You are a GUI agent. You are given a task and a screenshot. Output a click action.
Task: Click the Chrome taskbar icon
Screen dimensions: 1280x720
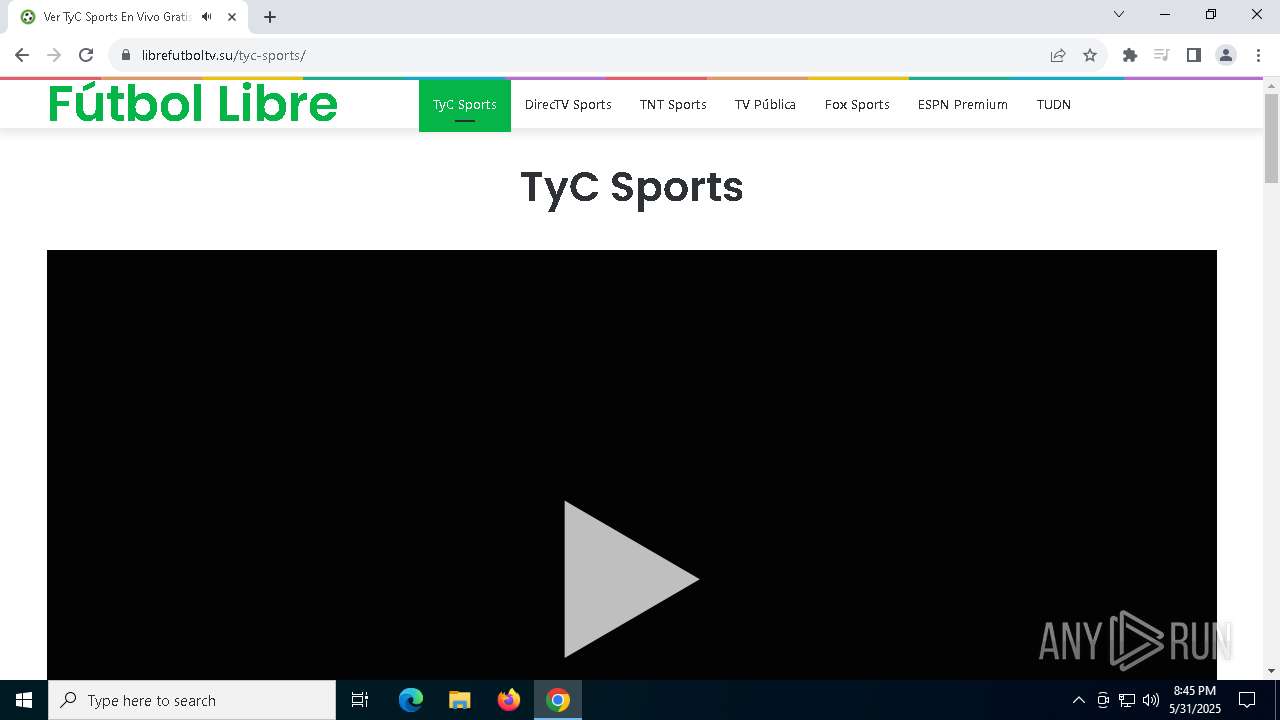(558, 700)
